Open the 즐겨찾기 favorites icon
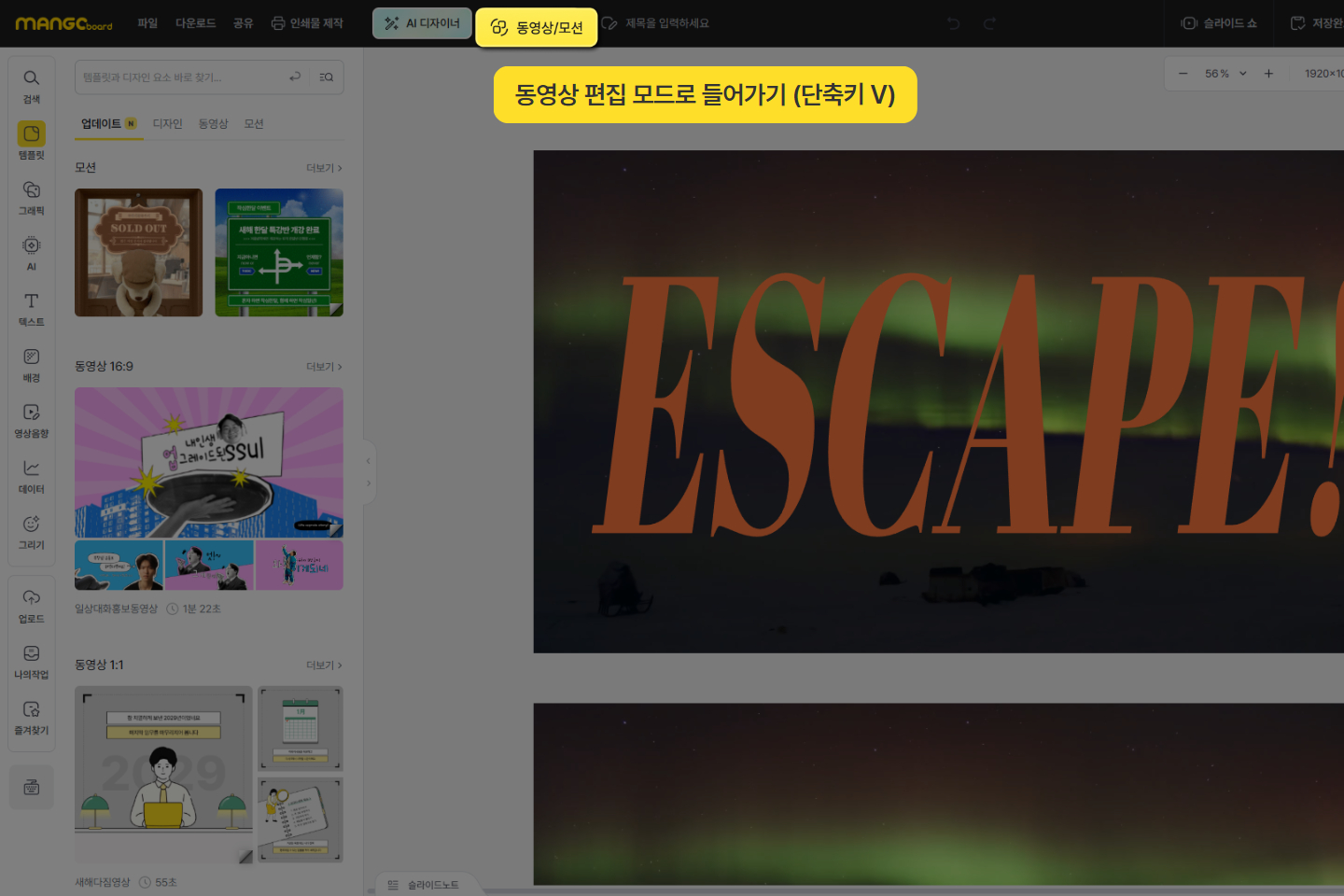This screenshot has width=1344, height=896. pyautogui.click(x=31, y=717)
